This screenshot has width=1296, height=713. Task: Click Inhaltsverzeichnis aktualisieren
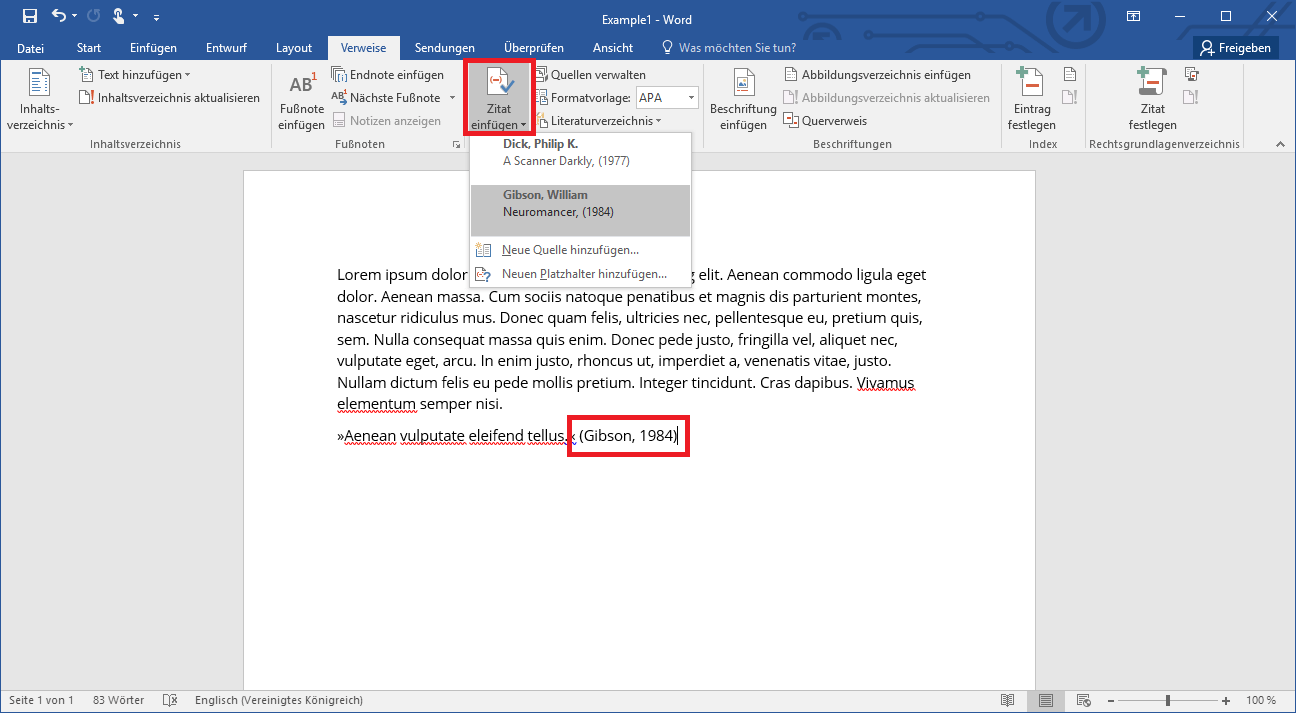[x=171, y=98]
